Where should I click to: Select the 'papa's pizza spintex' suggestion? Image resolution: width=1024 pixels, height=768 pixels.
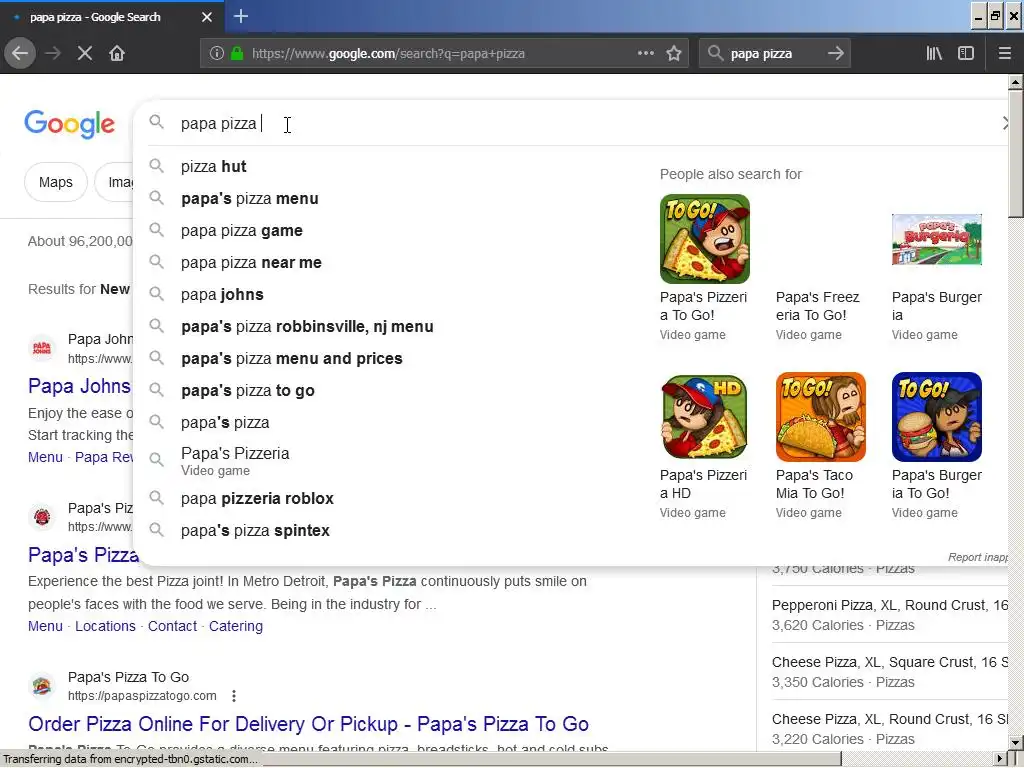point(255,530)
